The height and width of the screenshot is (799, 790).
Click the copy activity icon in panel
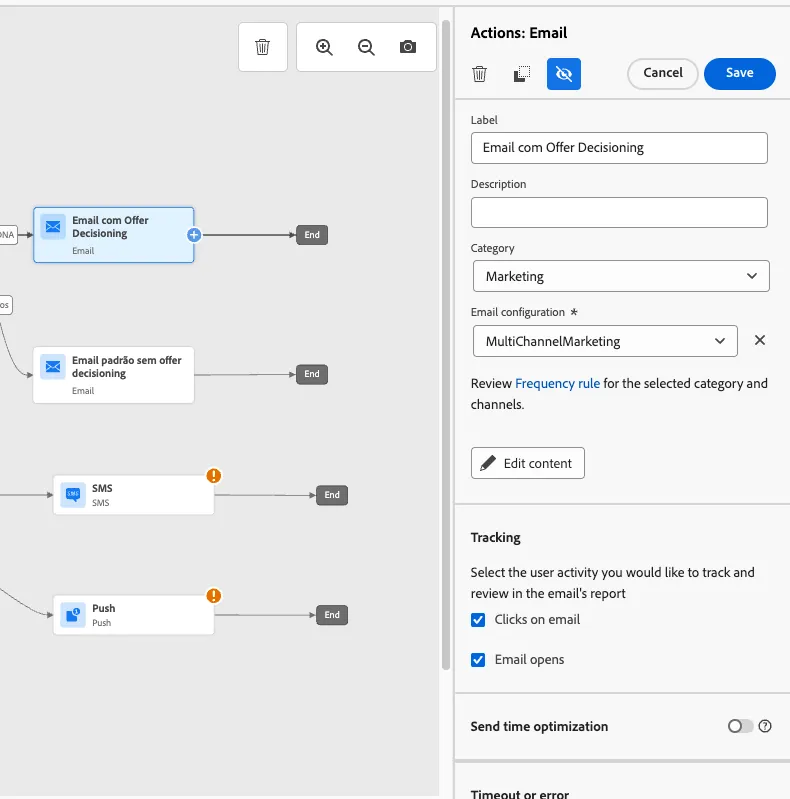pos(521,74)
